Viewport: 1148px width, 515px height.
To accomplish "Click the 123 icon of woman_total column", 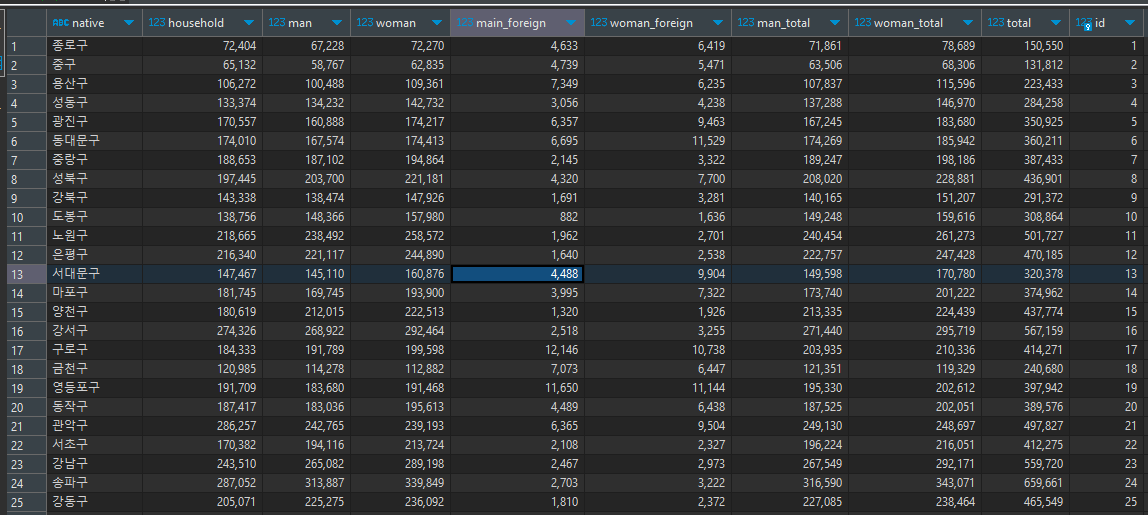I will click(863, 23).
